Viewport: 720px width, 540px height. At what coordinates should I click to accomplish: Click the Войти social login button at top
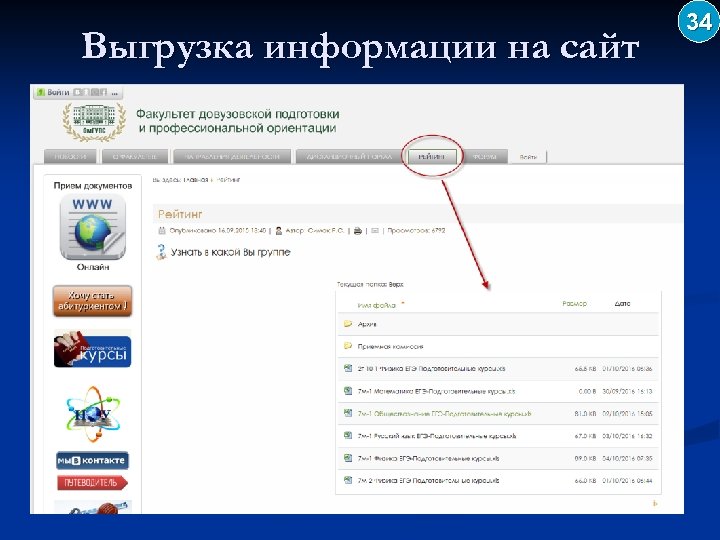point(53,92)
